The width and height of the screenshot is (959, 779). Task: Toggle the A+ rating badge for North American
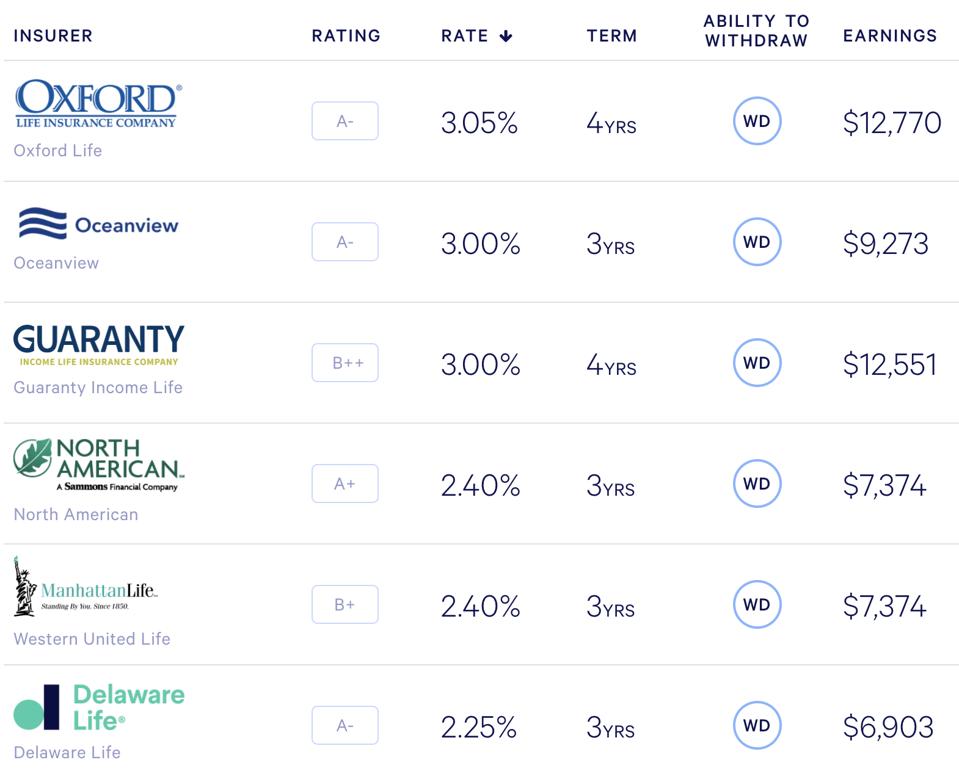[x=344, y=484]
